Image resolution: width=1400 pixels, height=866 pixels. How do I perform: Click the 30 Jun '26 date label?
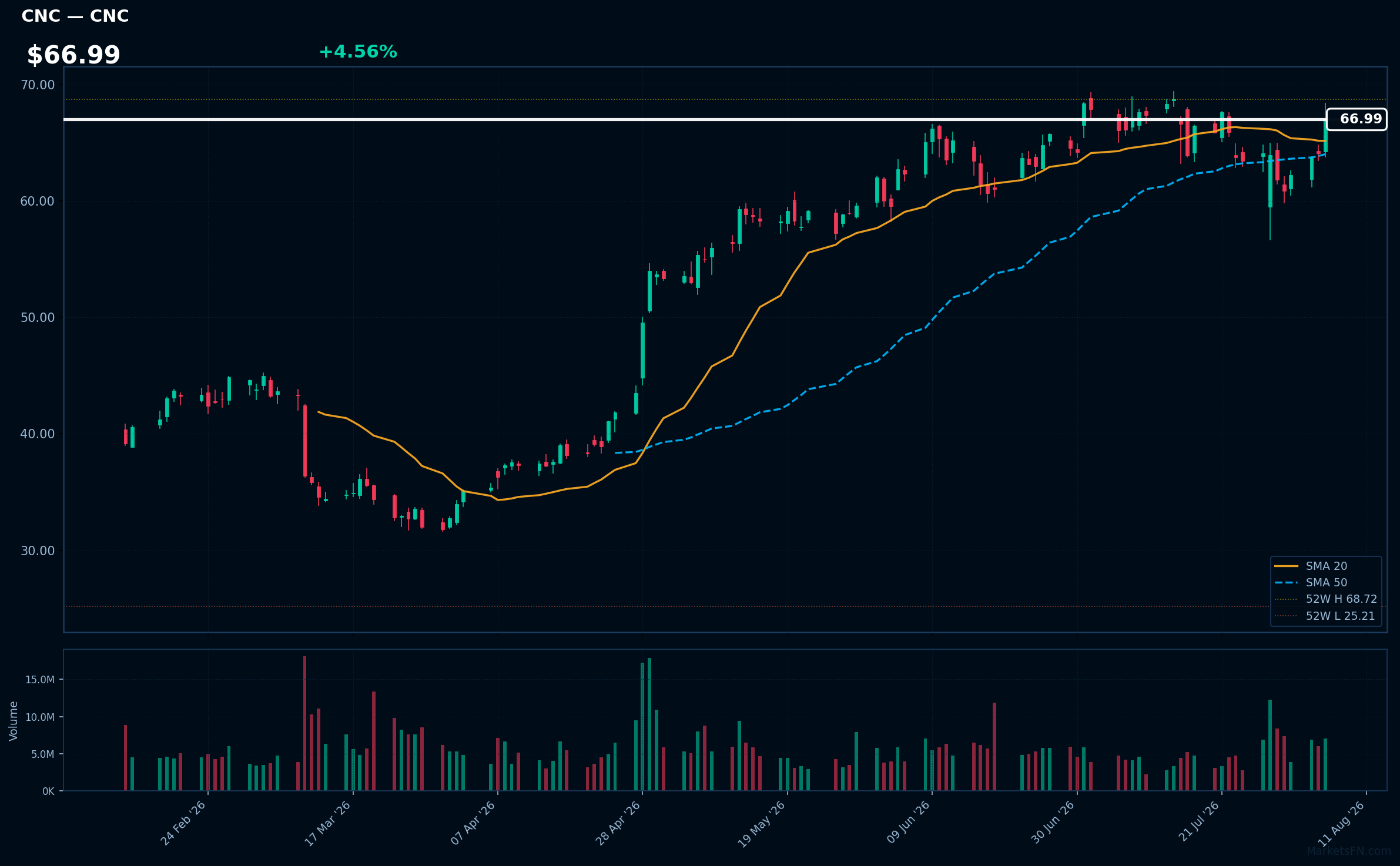(x=1052, y=823)
